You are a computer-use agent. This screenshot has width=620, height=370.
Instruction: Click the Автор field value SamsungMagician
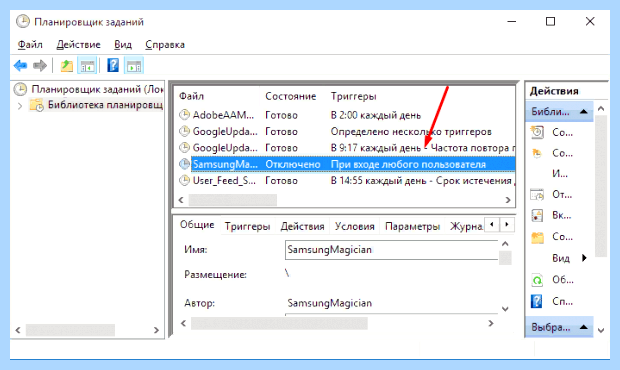click(329, 303)
